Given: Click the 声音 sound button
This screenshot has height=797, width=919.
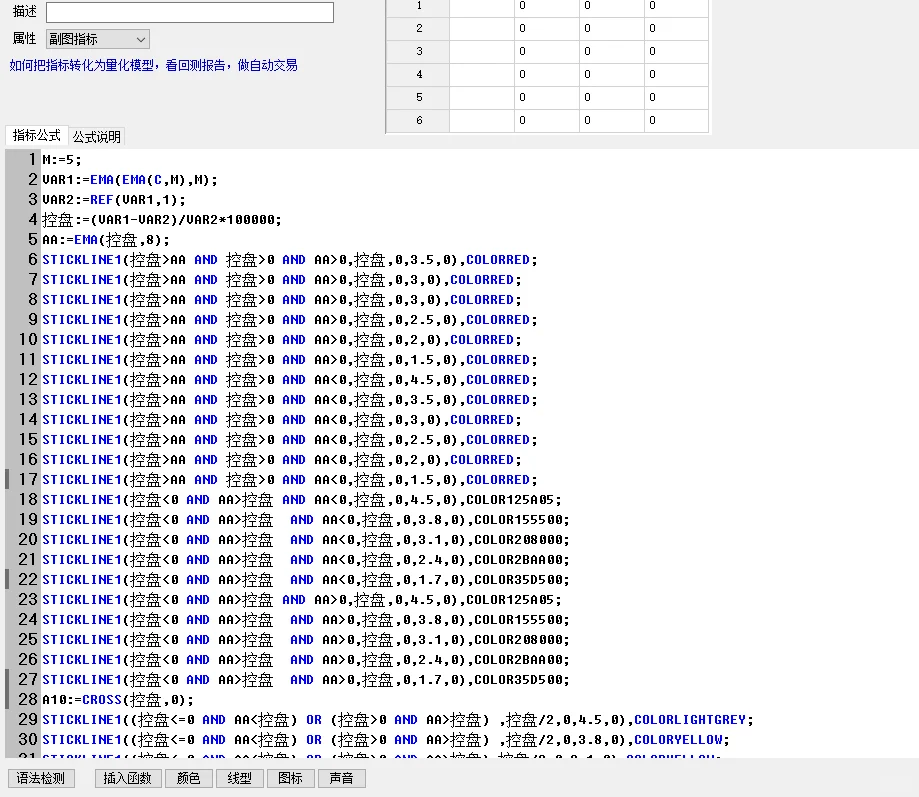Looking at the screenshot, I should click(x=341, y=778).
